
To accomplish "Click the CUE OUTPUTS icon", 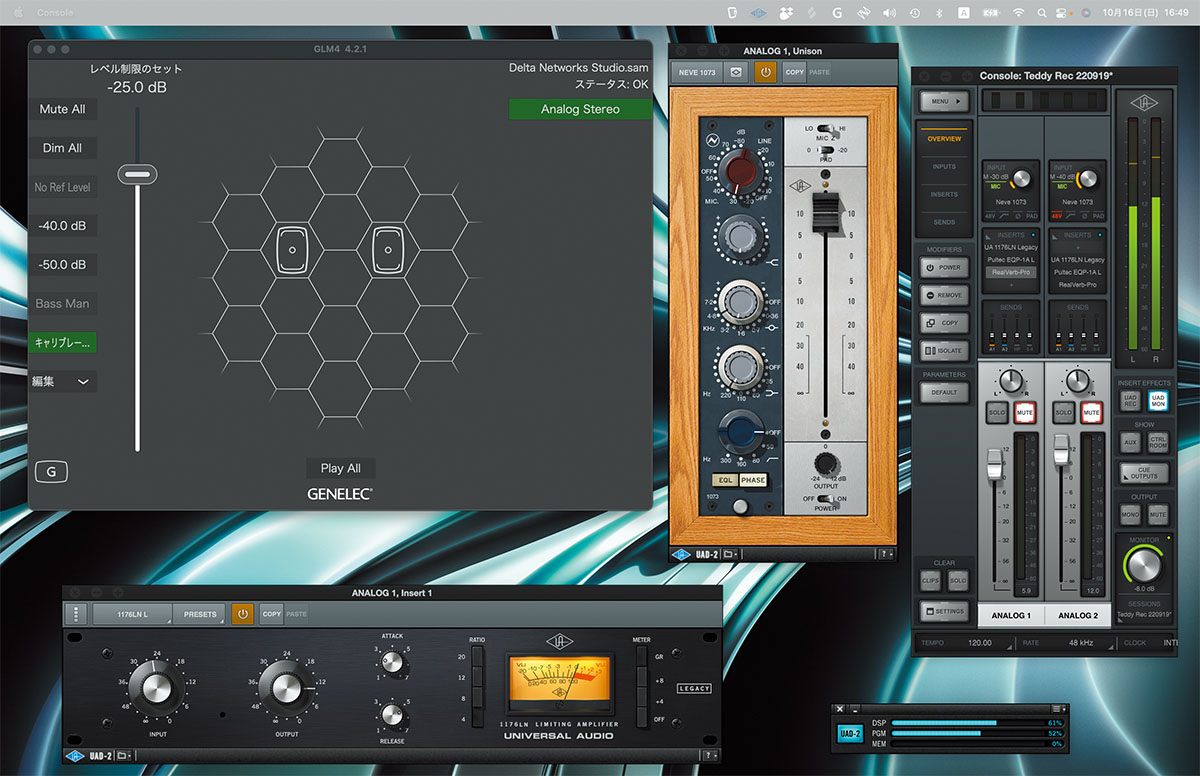I will point(1144,473).
